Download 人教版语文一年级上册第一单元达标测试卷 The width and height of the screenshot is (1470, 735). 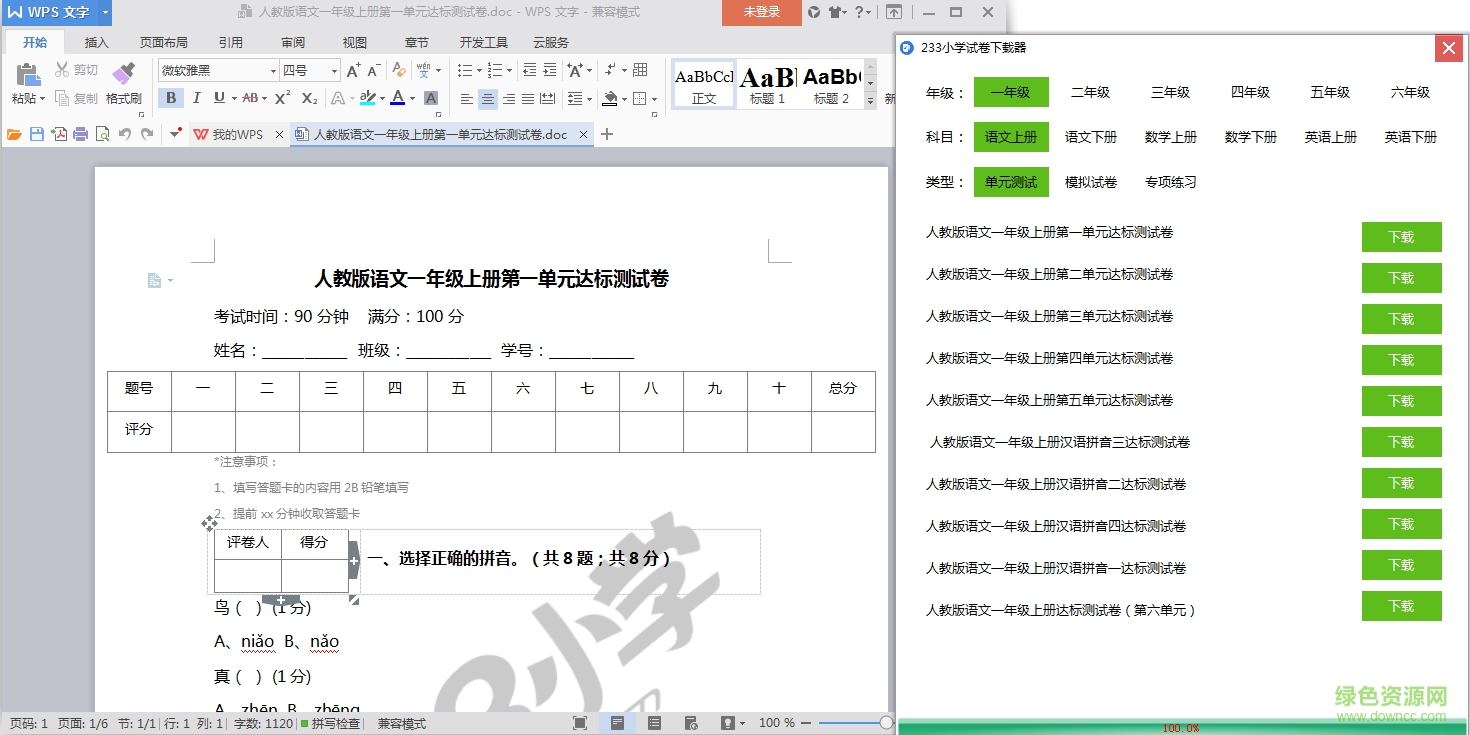1401,237
